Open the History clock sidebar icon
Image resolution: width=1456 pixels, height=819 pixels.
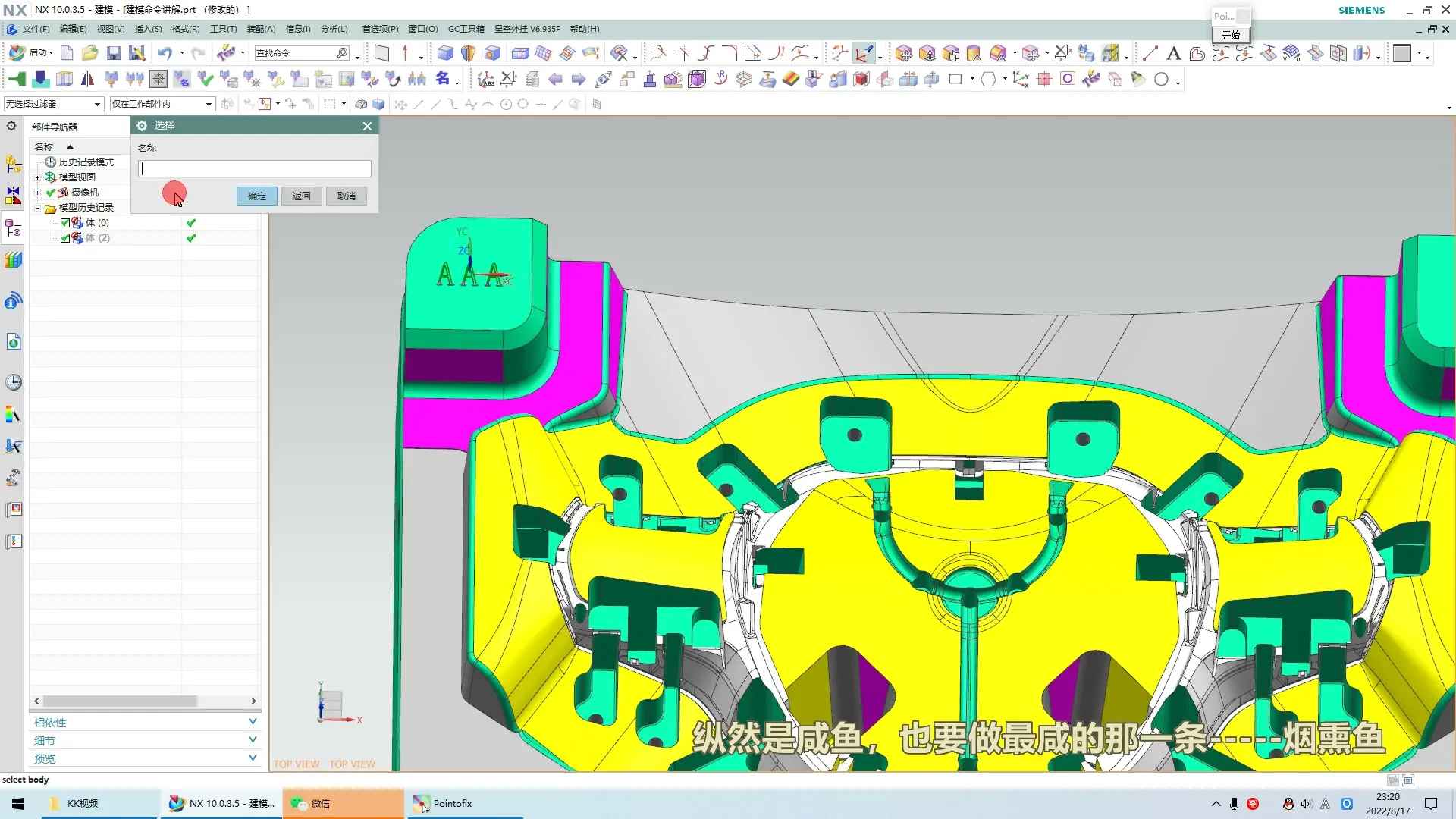click(x=14, y=382)
